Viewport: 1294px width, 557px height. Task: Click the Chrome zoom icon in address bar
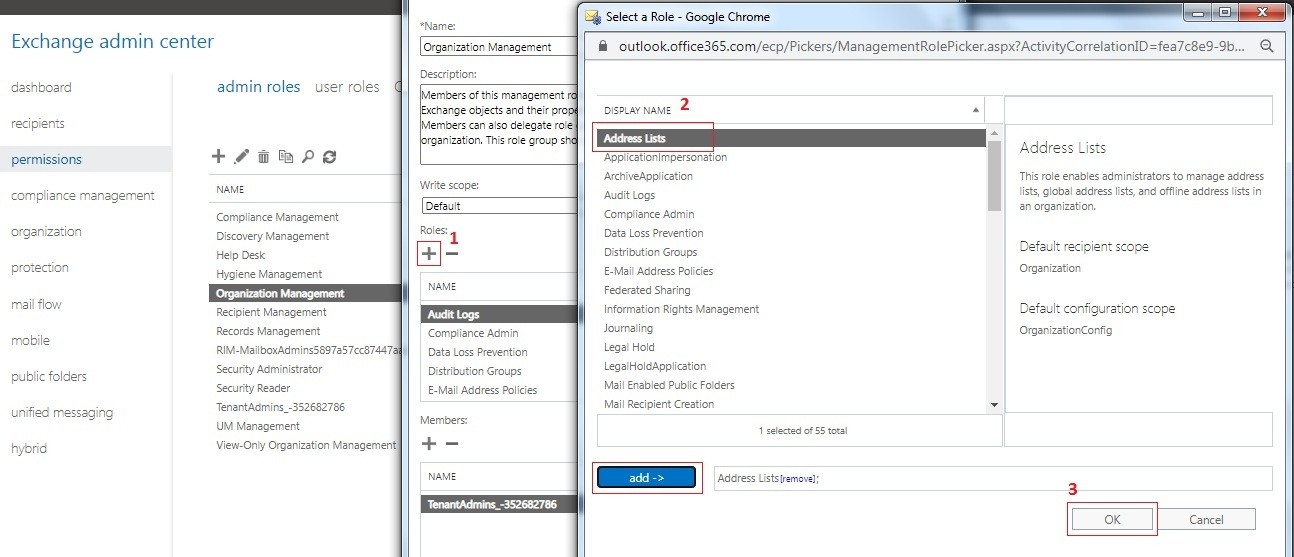tap(1266, 46)
